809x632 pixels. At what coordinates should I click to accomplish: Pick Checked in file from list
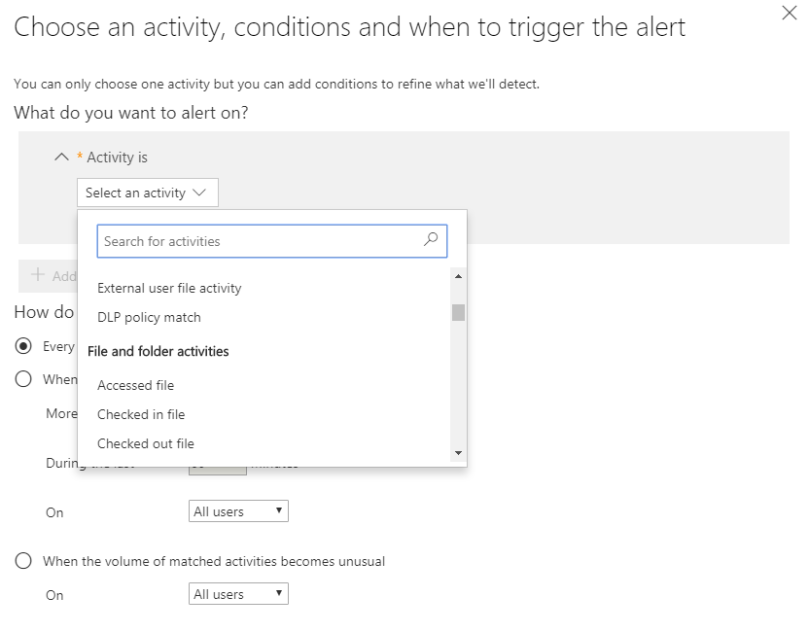141,414
